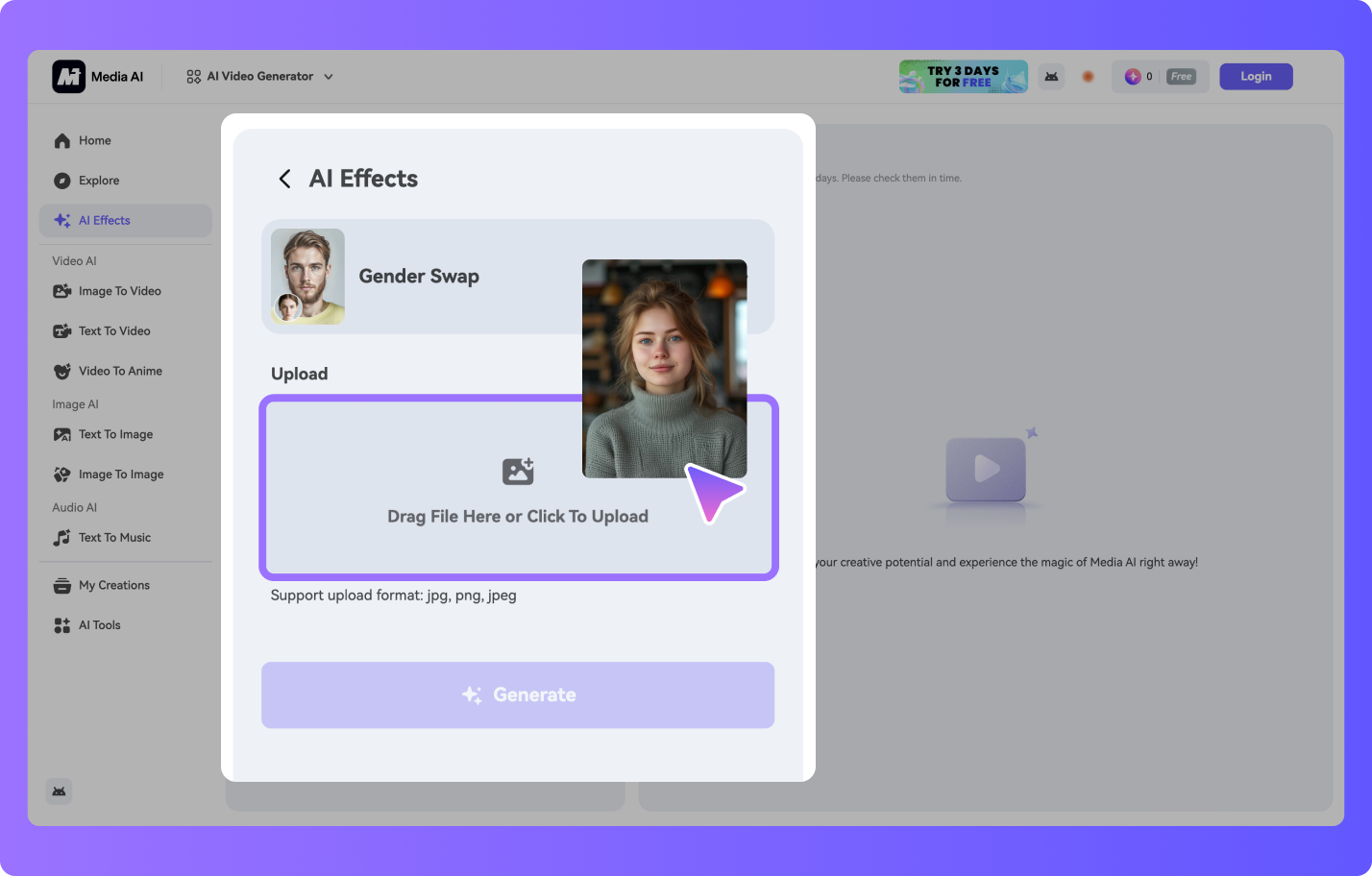Open My Creations

tap(113, 586)
